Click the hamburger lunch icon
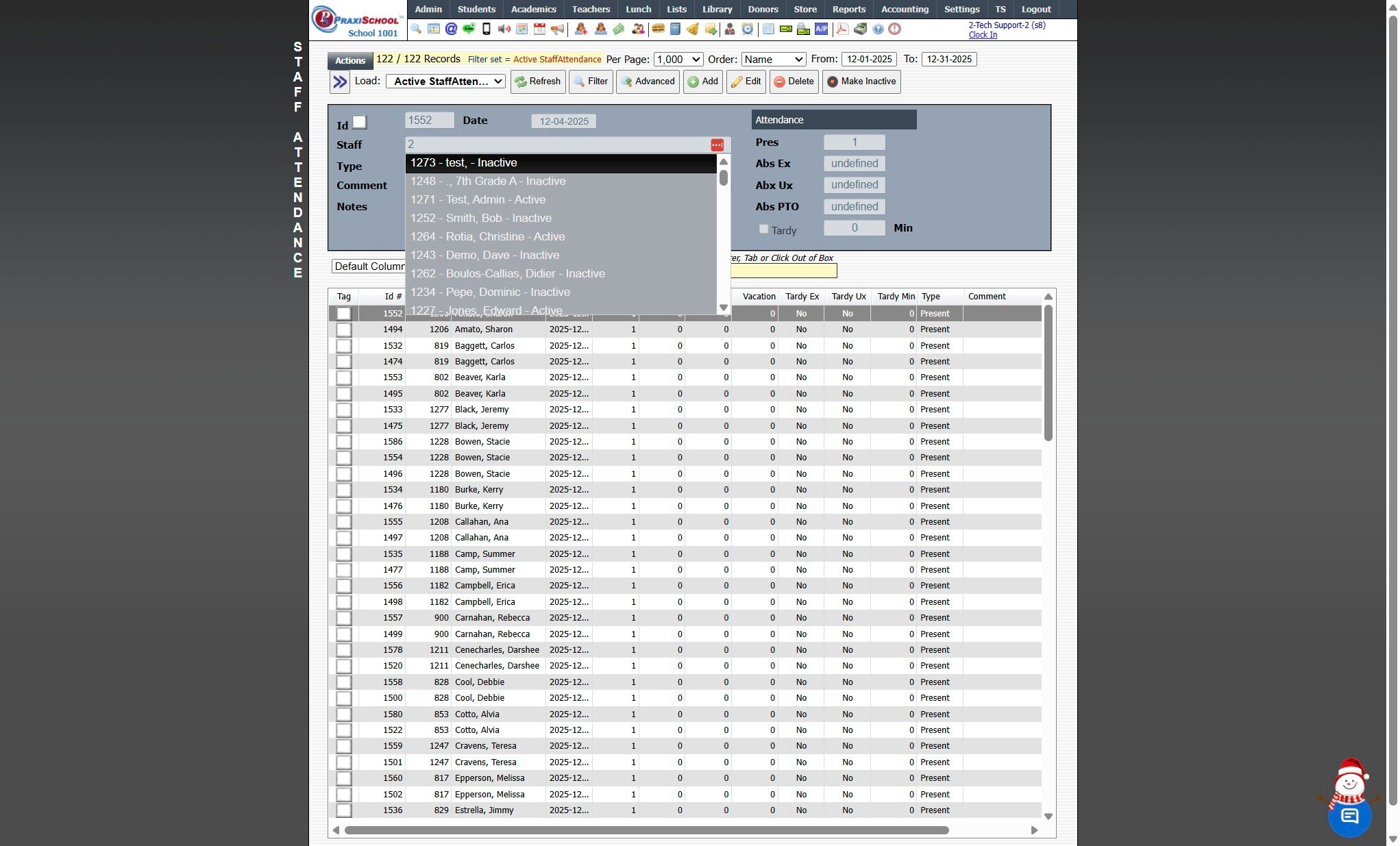Viewport: 1400px width, 846px height. click(658, 29)
